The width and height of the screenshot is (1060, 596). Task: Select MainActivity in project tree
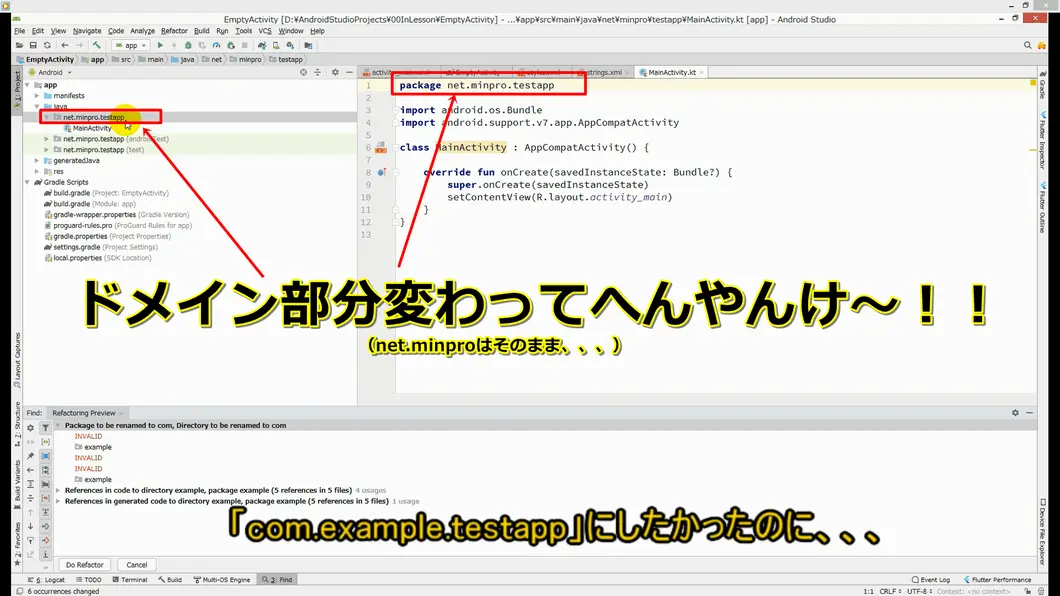91,128
